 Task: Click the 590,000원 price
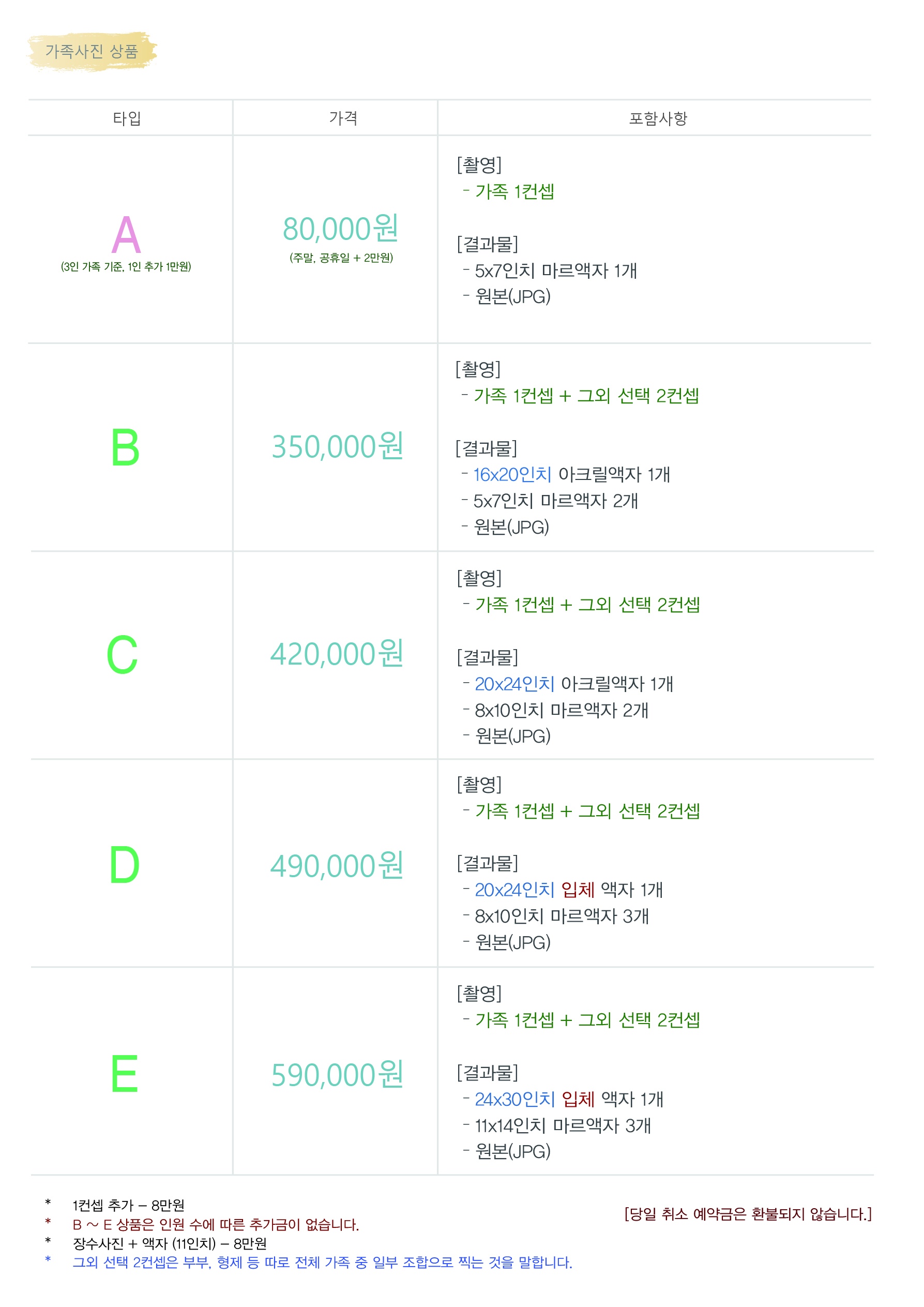(x=338, y=1075)
